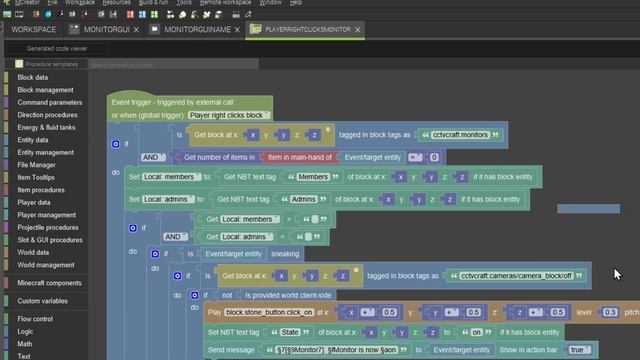Click the green grid icon in the toolbar
The width and height of the screenshot is (640, 360).
[154, 15]
